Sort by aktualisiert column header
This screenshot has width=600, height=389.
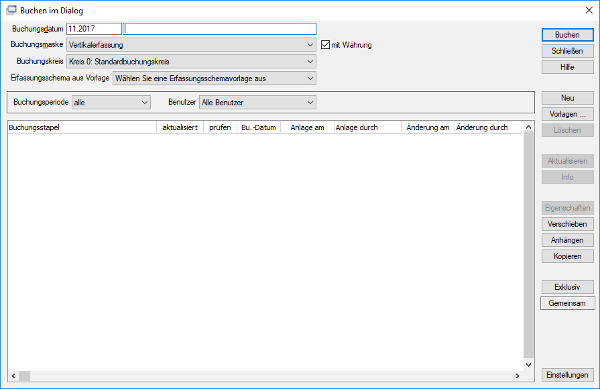[x=180, y=127]
